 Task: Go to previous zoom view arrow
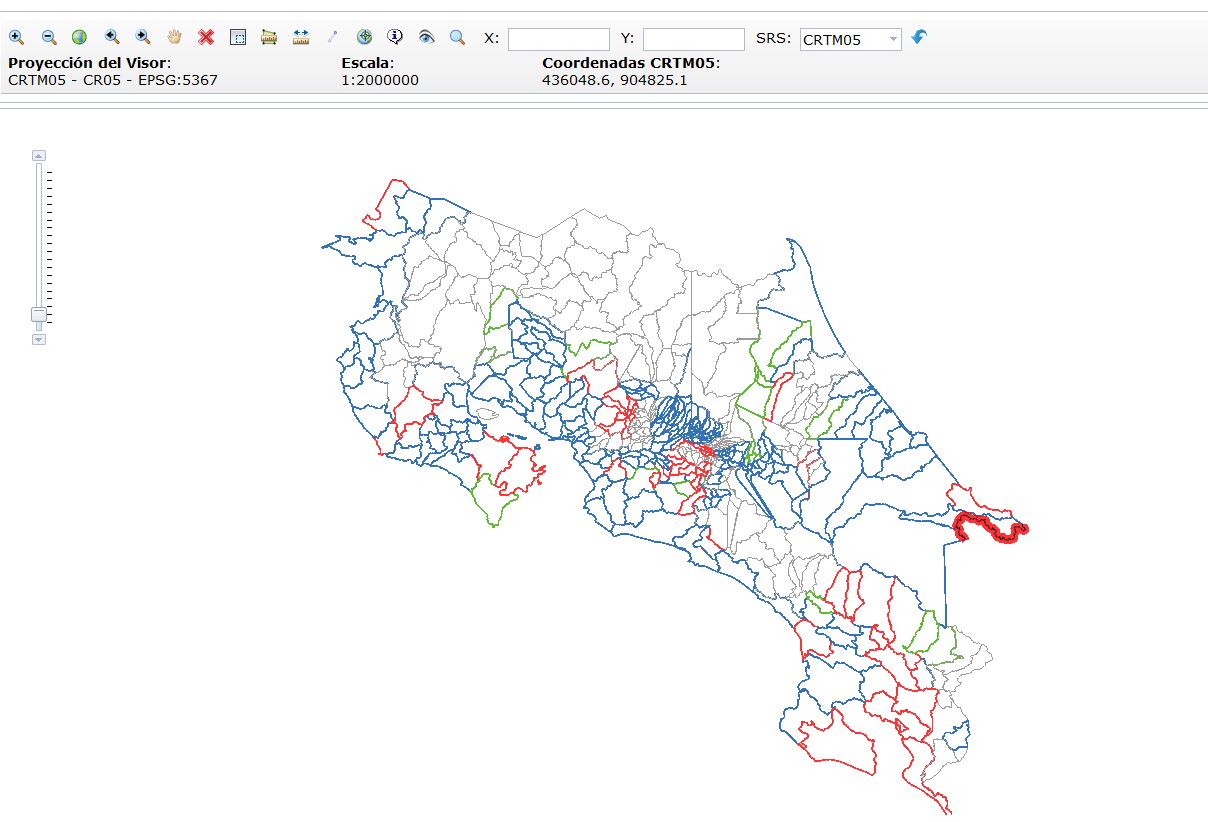pyautogui.click(x=112, y=37)
